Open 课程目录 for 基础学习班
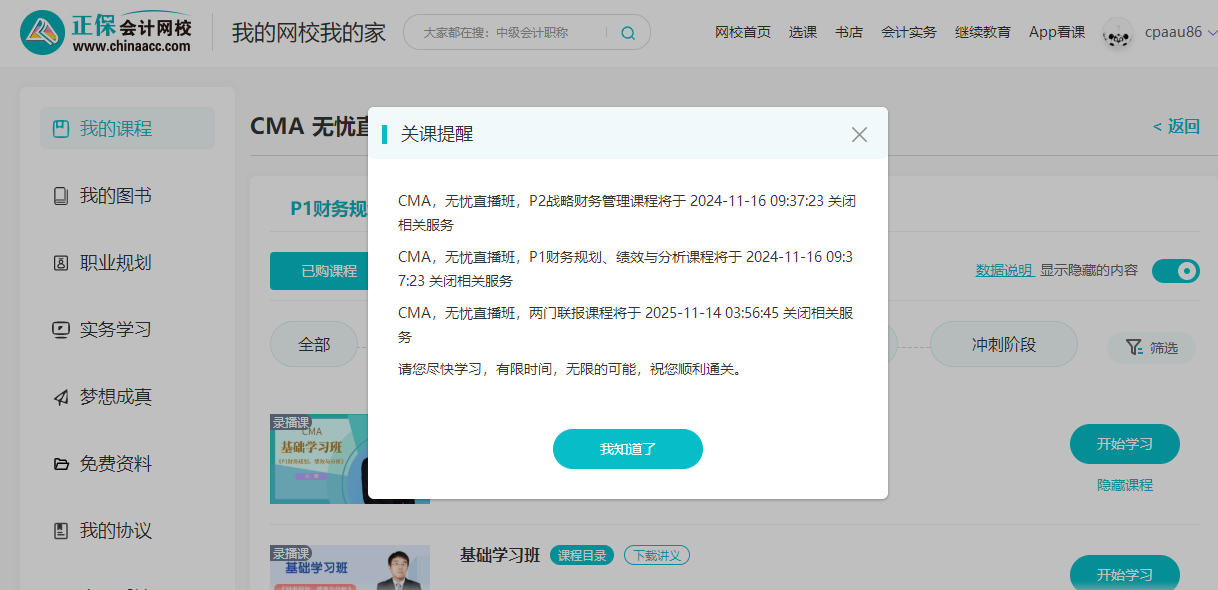 click(582, 555)
